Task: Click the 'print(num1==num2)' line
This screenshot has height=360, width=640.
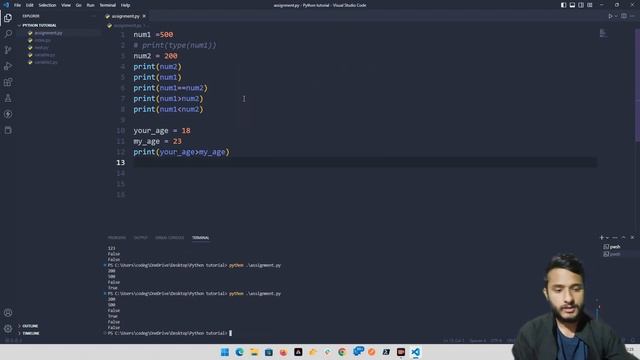Action: coord(170,88)
